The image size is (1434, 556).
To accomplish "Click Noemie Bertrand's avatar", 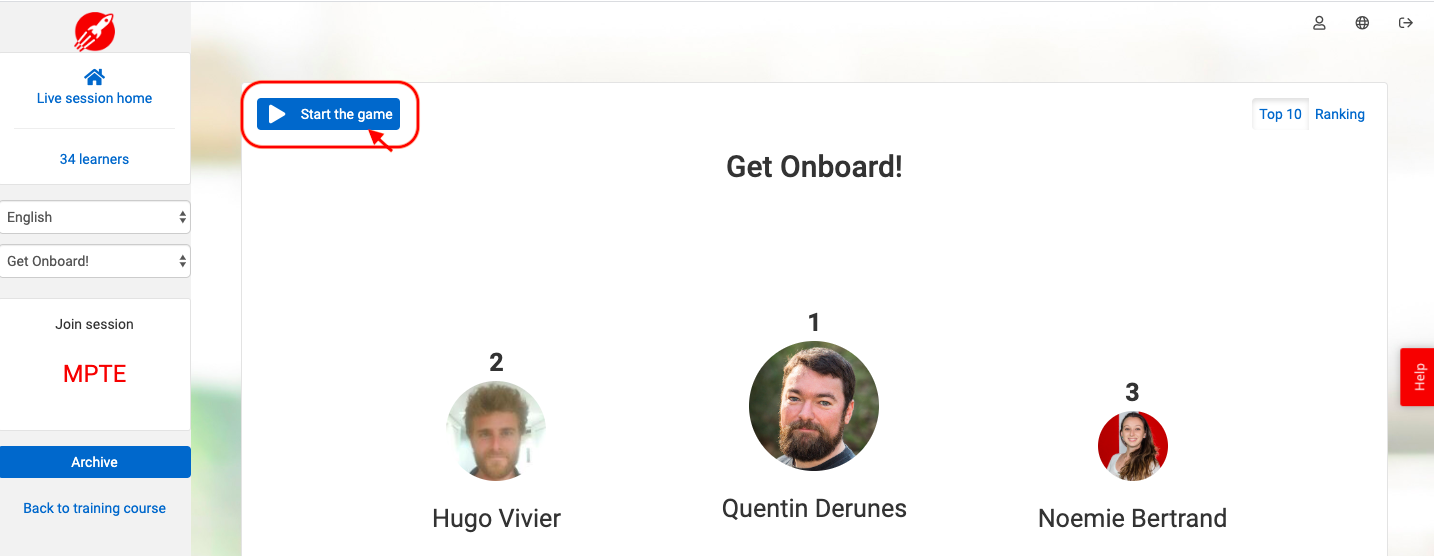I will click(x=1133, y=446).
